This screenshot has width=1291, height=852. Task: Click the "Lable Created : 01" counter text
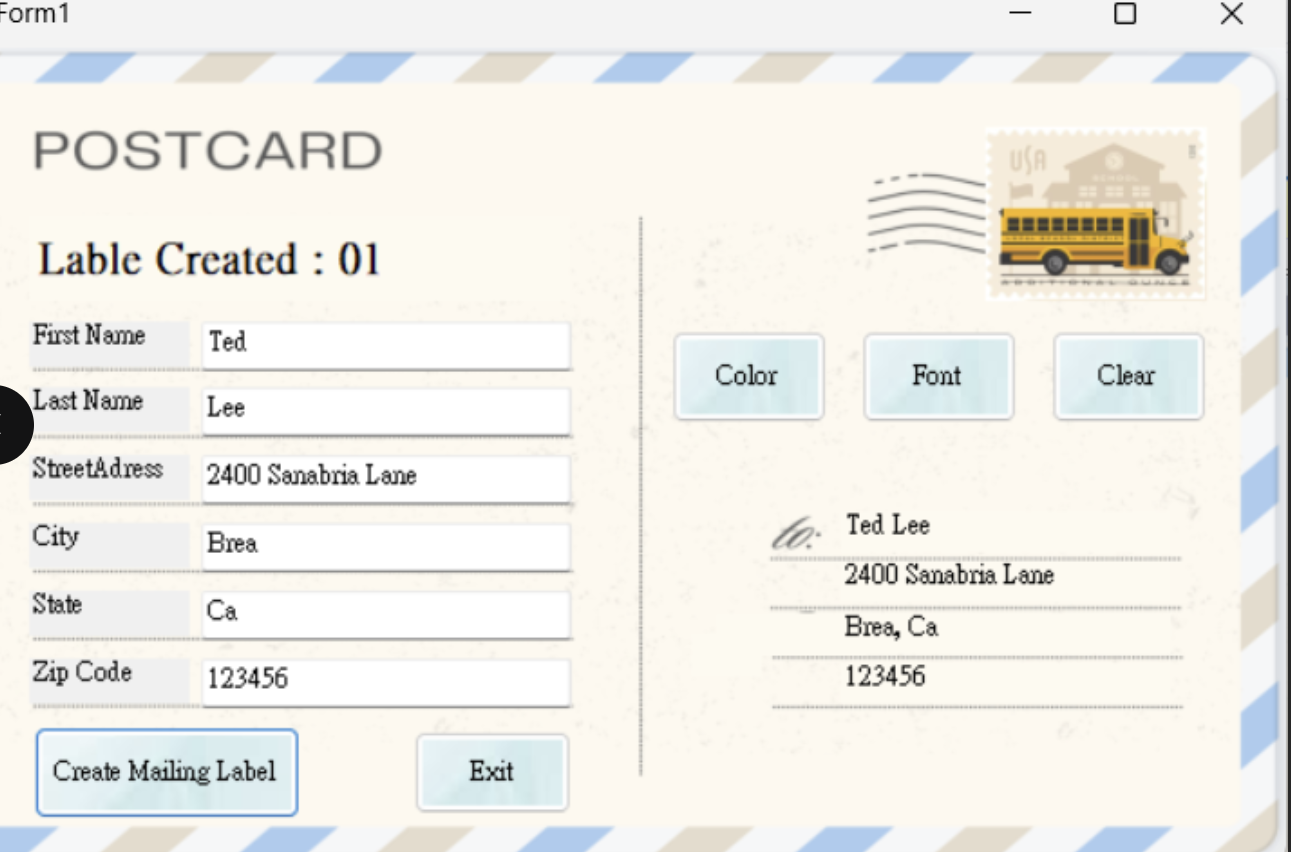tap(209, 260)
